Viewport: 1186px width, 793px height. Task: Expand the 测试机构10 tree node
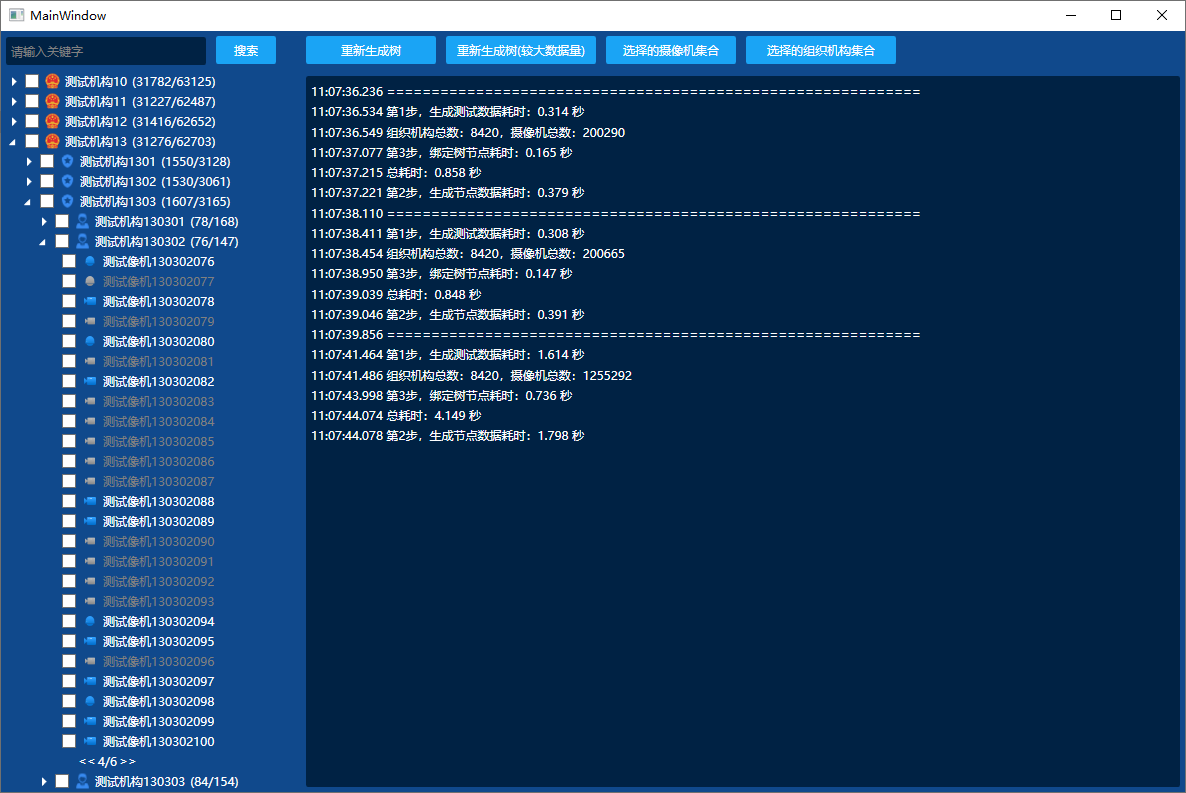14,81
